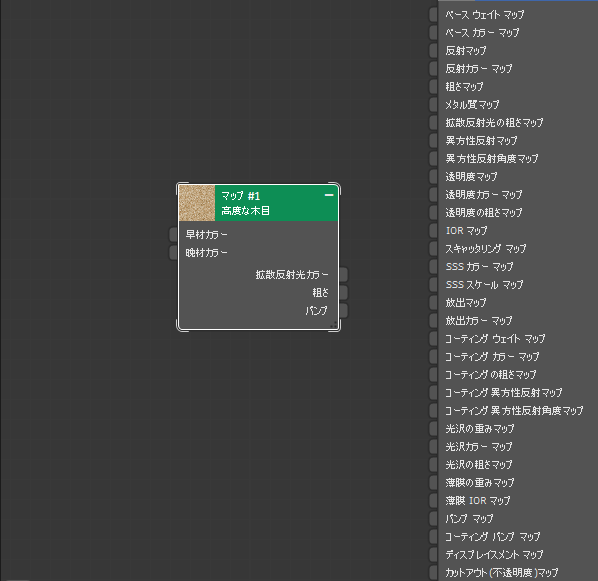Click the 早材カラー input socket

[x=174, y=234]
